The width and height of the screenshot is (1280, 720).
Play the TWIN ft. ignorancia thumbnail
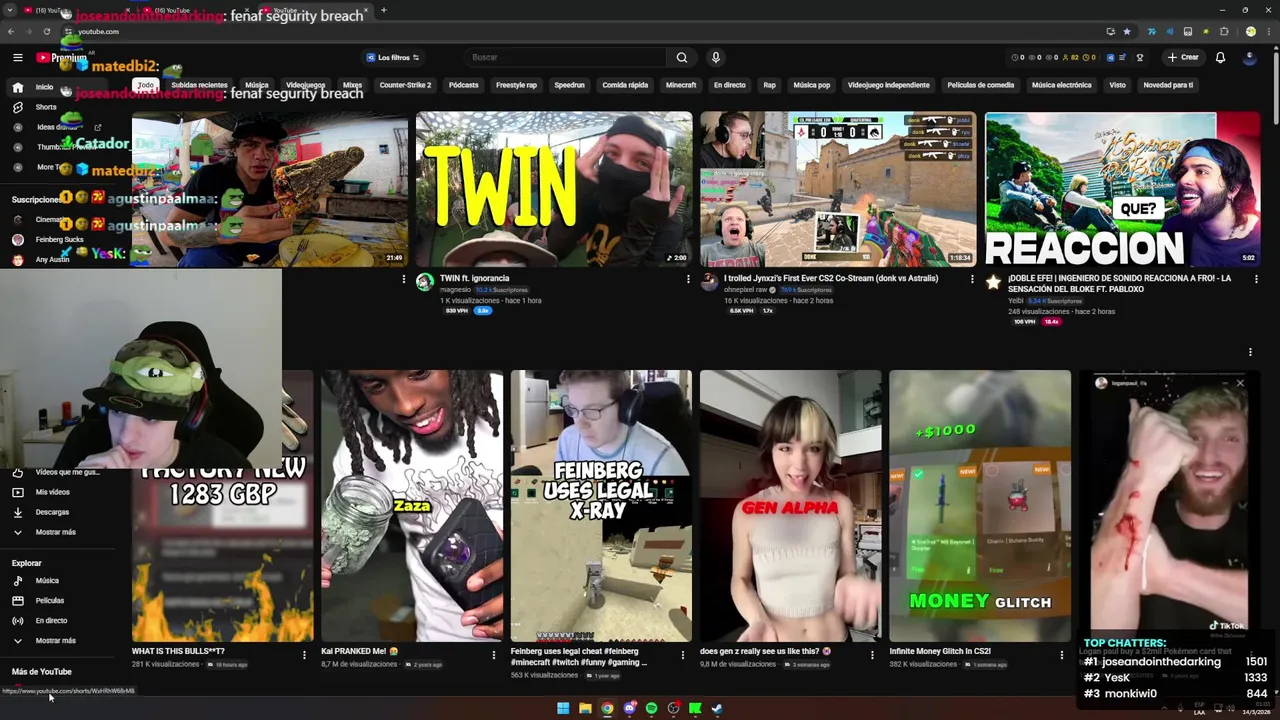pos(554,189)
